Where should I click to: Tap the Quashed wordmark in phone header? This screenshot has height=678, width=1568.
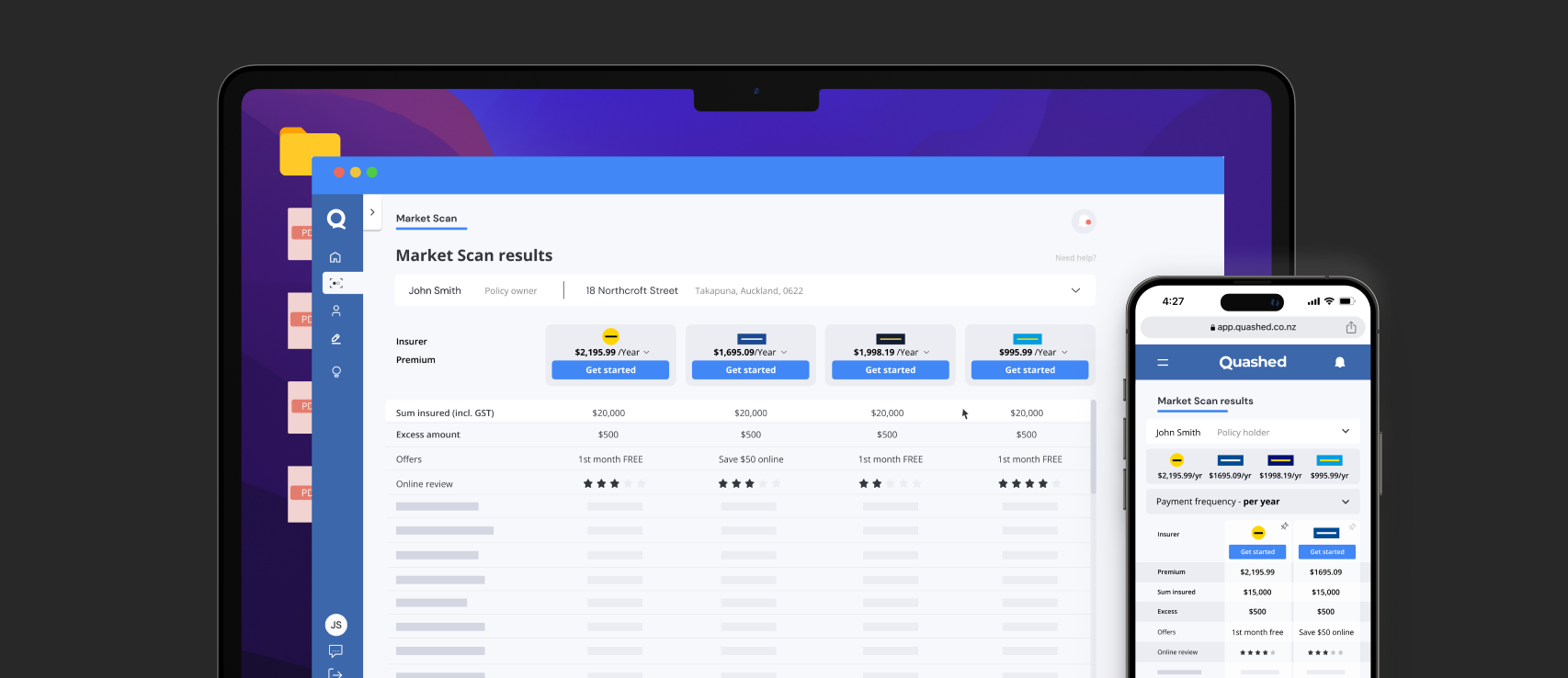point(1253,362)
